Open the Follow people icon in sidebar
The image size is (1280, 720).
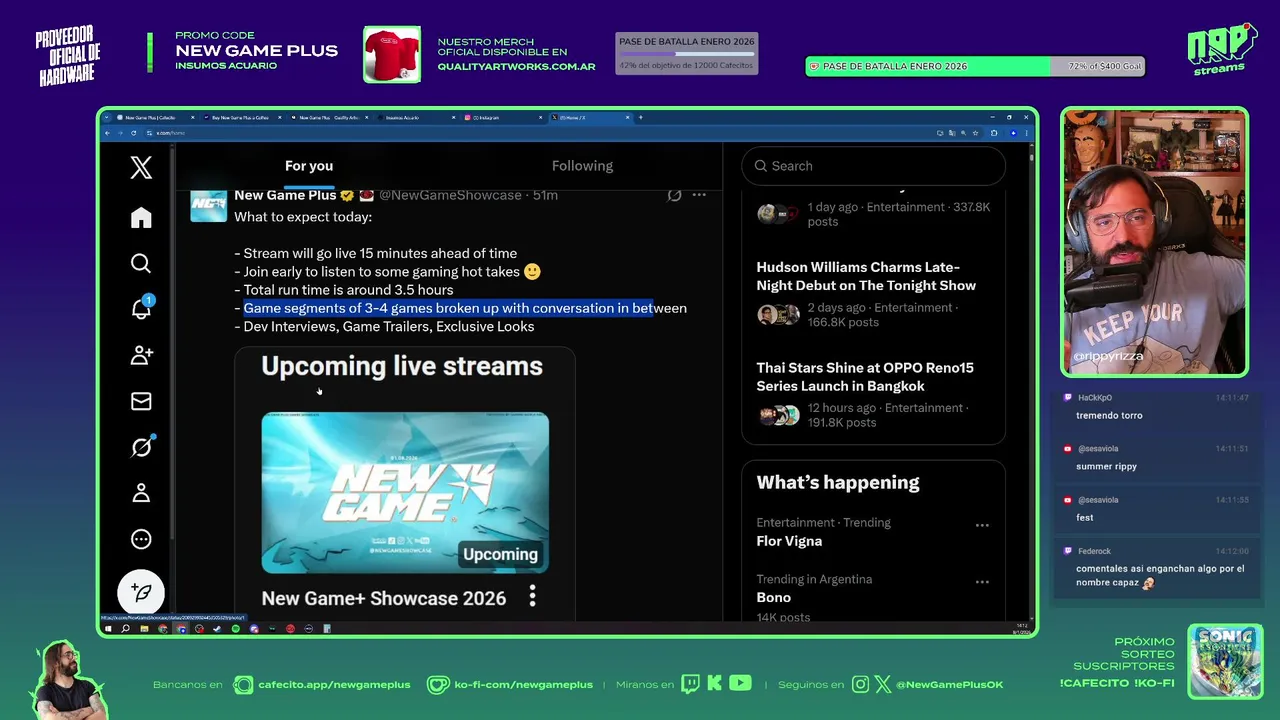141,355
